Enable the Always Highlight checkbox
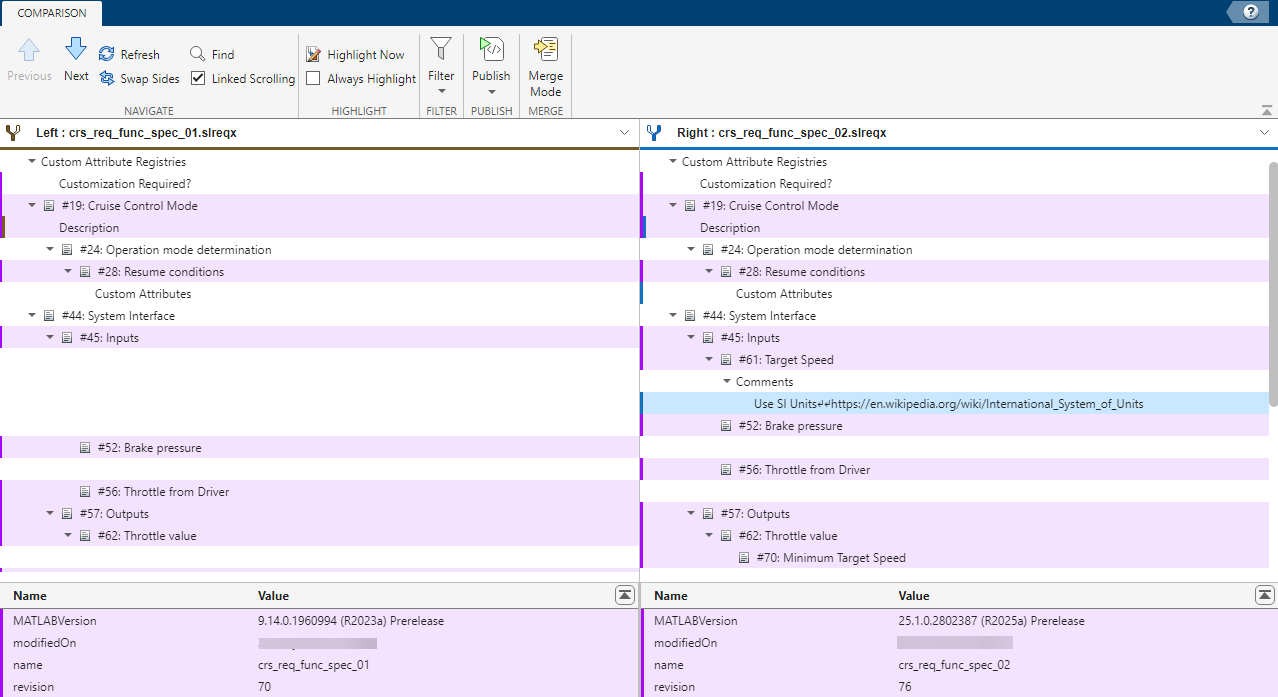The width and height of the screenshot is (1278, 697). pyautogui.click(x=313, y=78)
